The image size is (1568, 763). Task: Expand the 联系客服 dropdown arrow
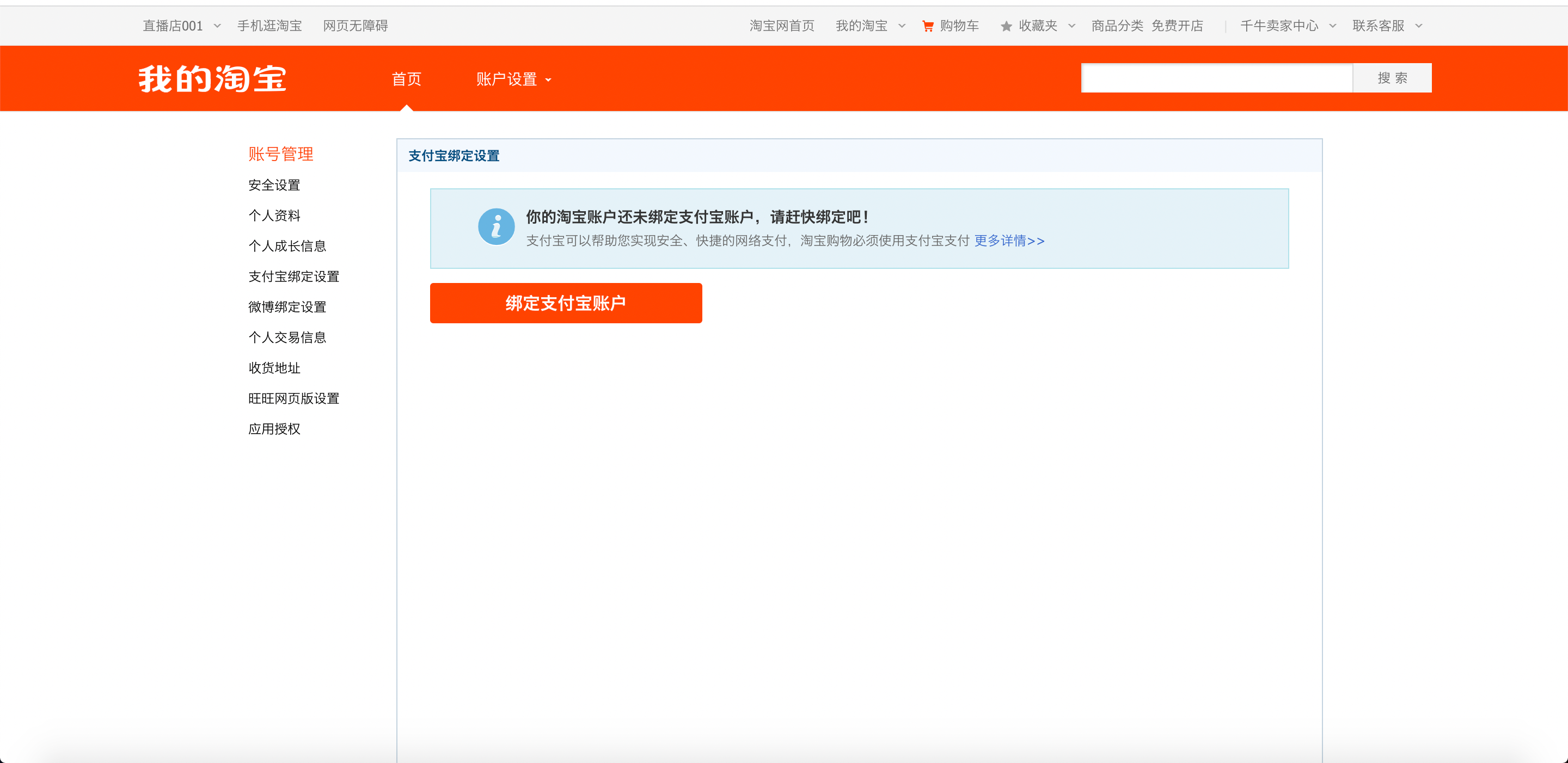(x=1419, y=26)
